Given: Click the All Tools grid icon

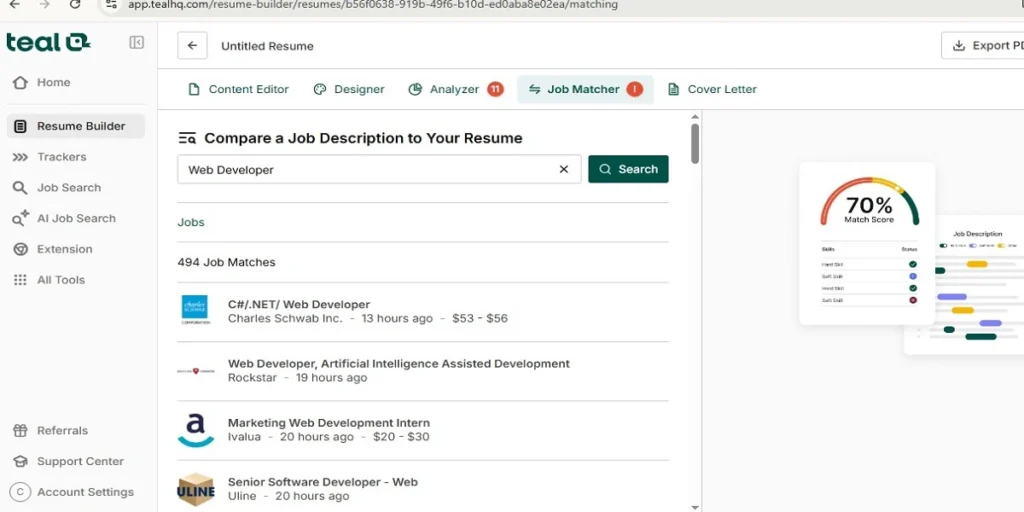Looking at the screenshot, I should [20, 280].
